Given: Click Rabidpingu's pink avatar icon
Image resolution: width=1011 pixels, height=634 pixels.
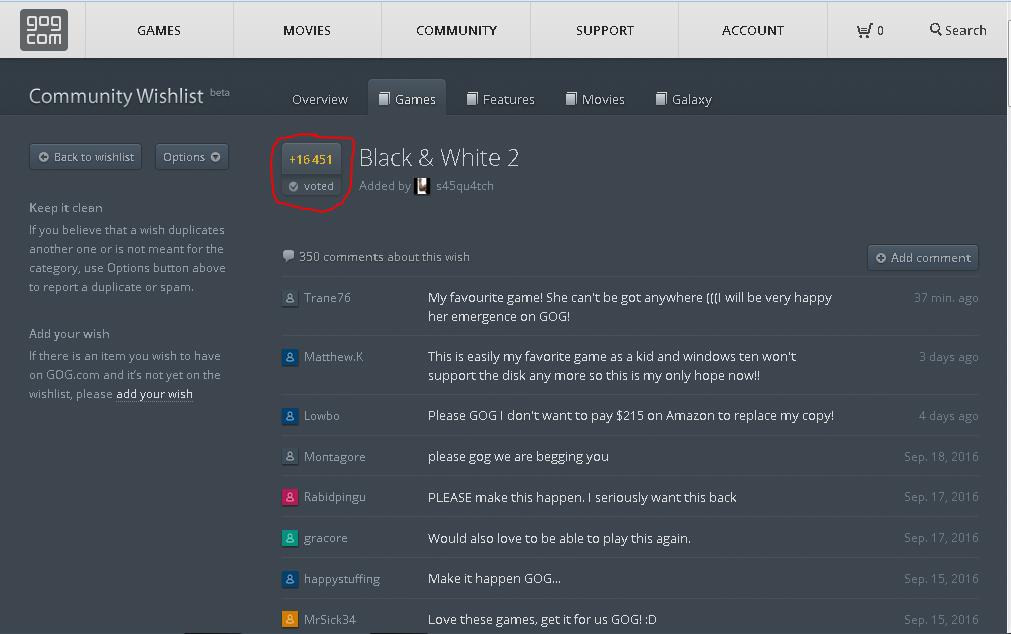Looking at the screenshot, I should (290, 497).
